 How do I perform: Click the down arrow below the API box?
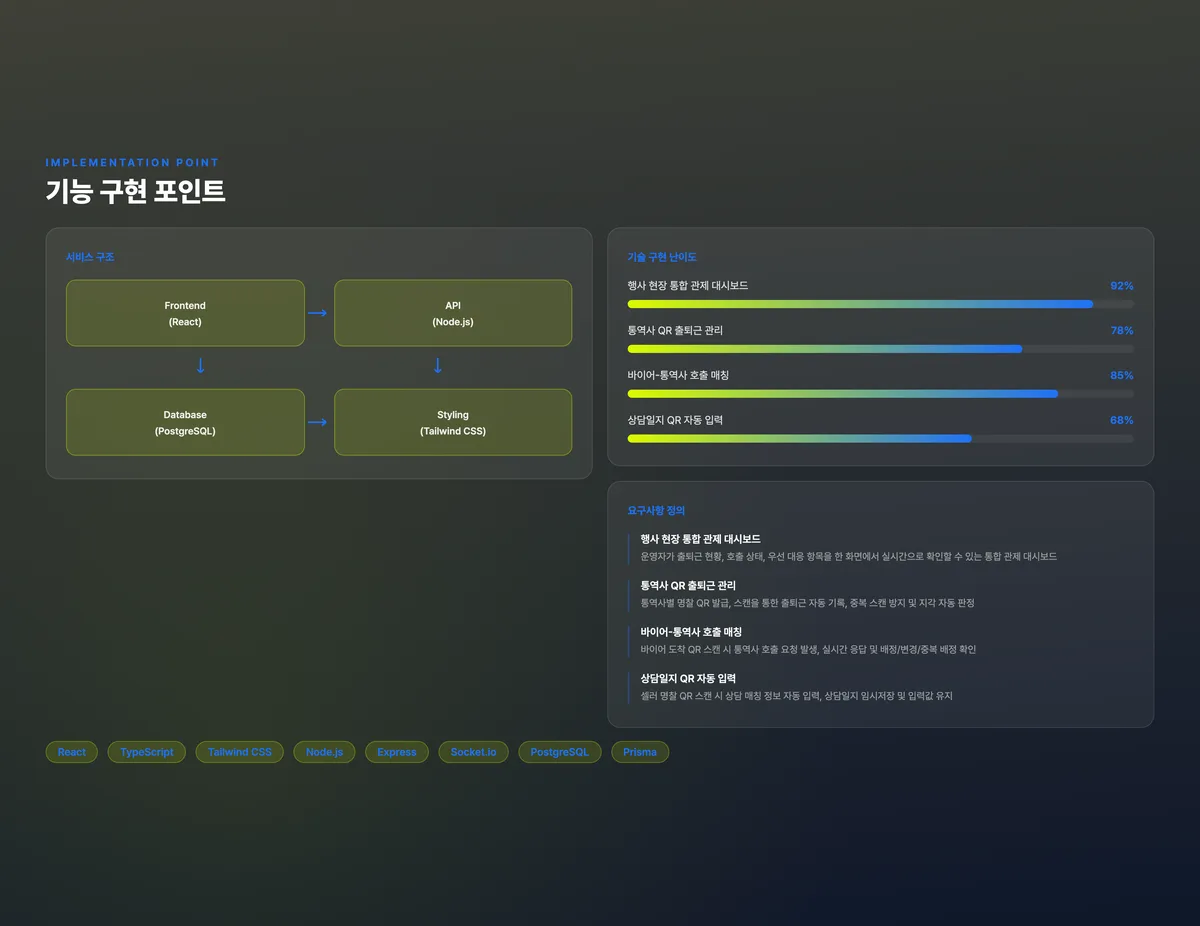click(437, 366)
